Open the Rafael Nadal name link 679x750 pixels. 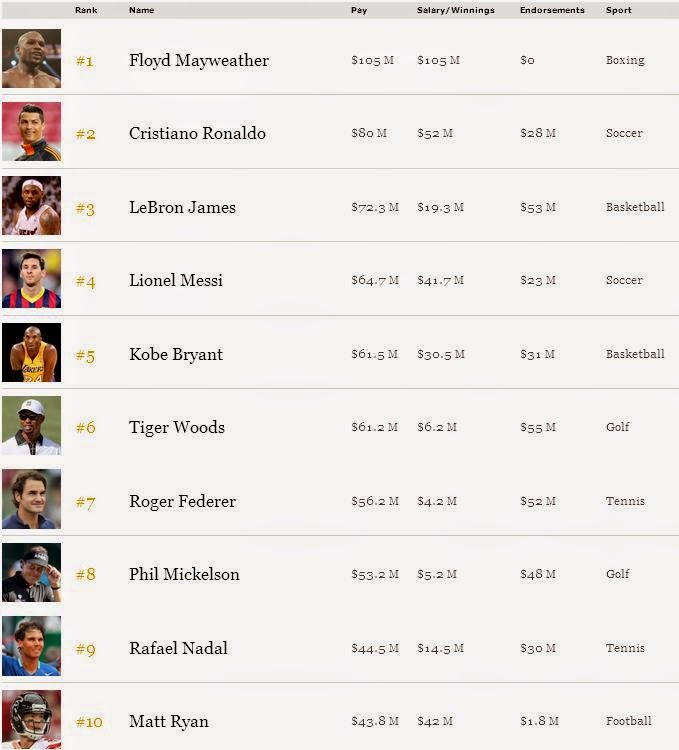tap(178, 648)
